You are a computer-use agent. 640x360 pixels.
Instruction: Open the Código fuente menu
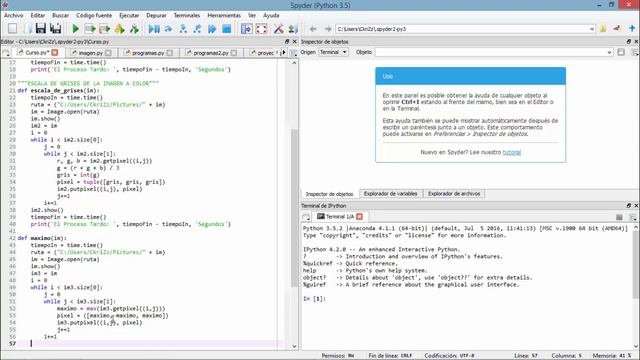[94, 15]
